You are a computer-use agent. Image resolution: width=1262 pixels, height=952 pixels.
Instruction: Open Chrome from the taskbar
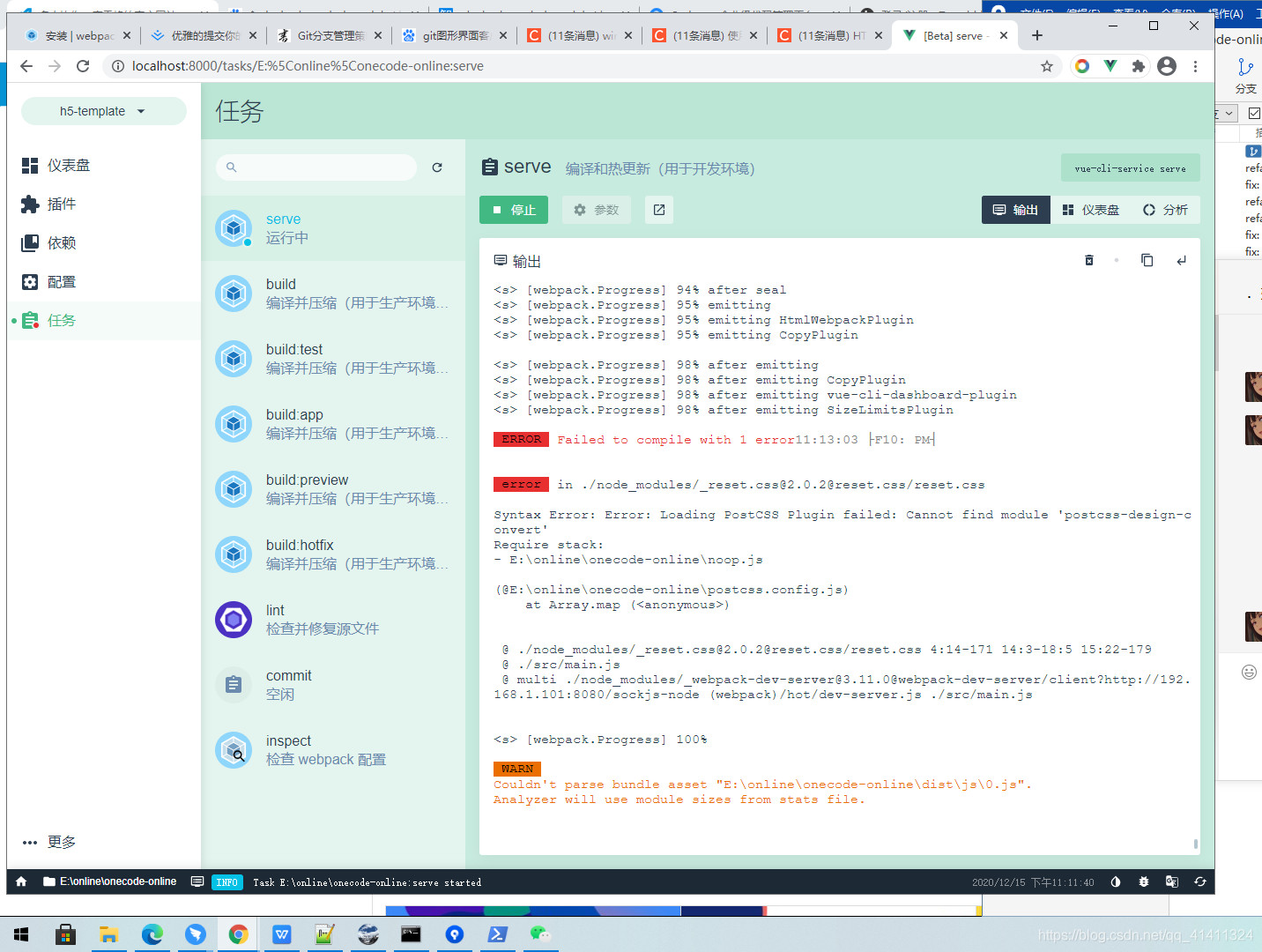pyautogui.click(x=238, y=934)
